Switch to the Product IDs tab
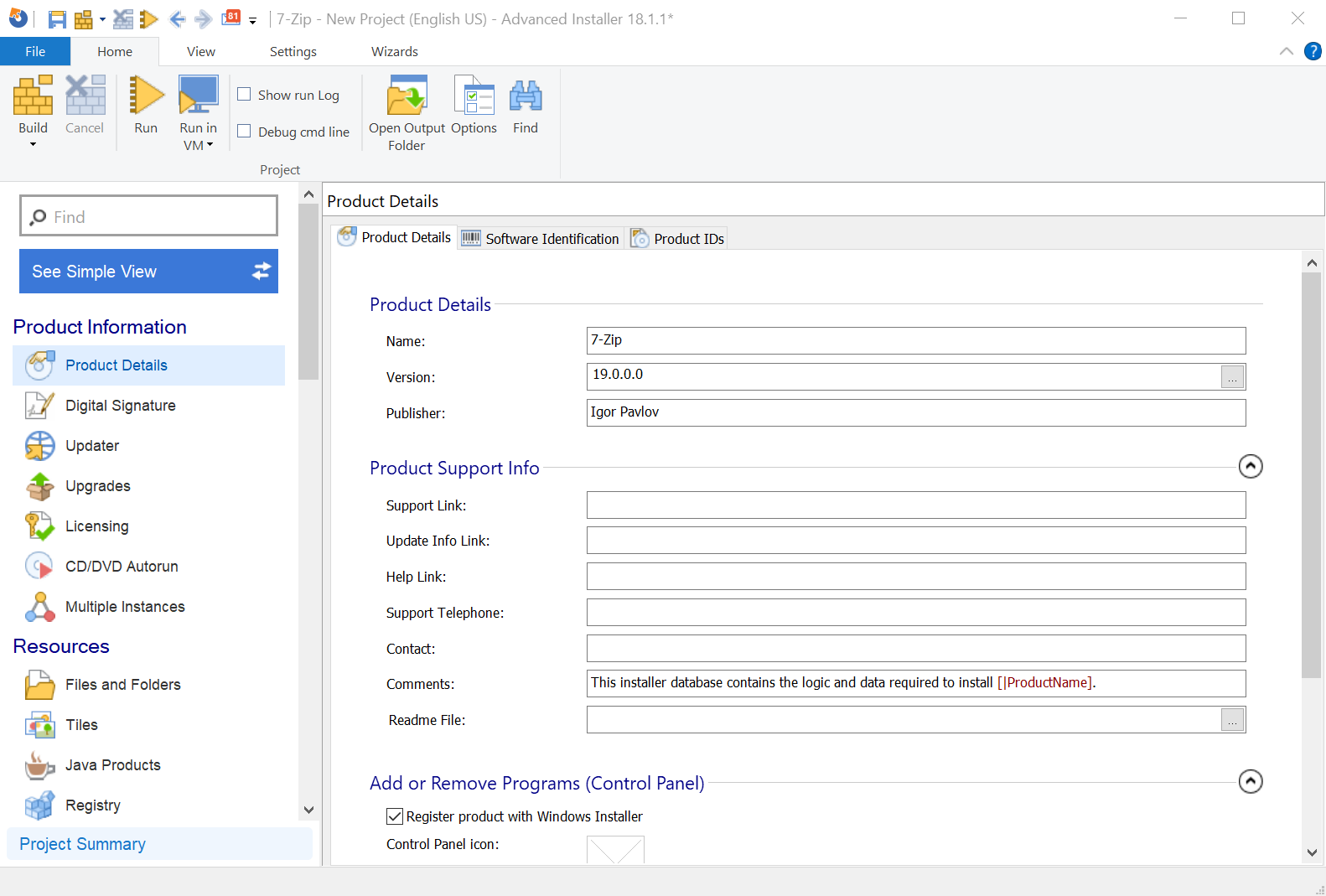Viewport: 1326px width, 896px height. point(677,238)
